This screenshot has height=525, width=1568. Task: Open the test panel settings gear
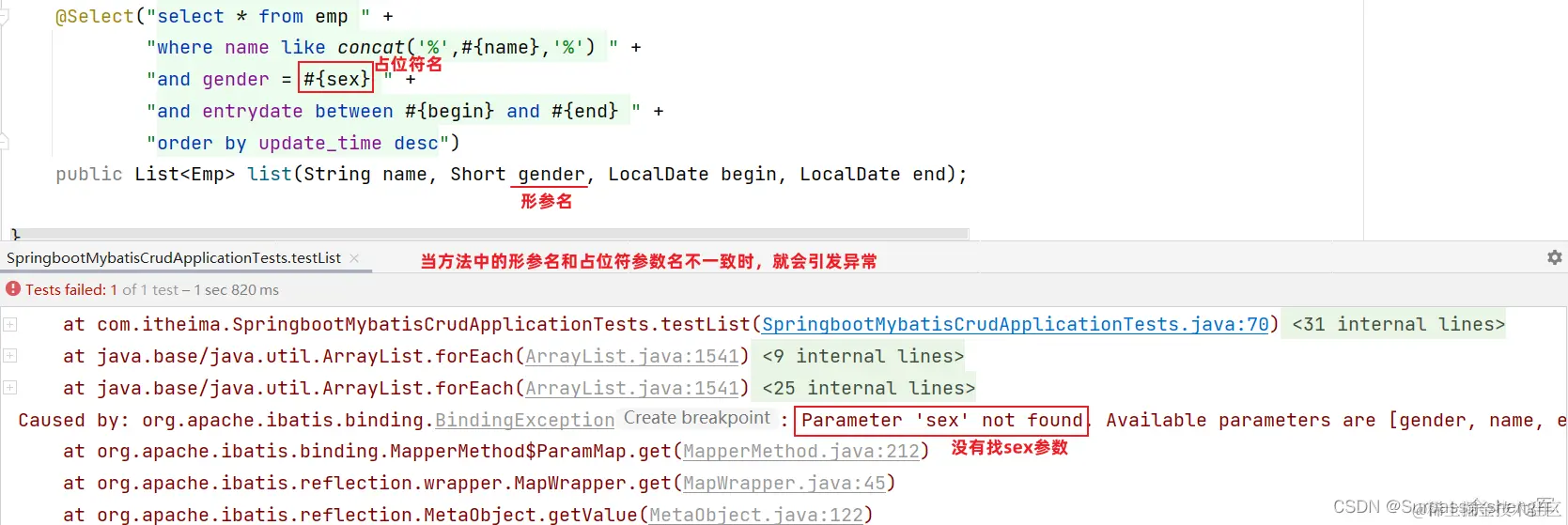tap(1554, 257)
